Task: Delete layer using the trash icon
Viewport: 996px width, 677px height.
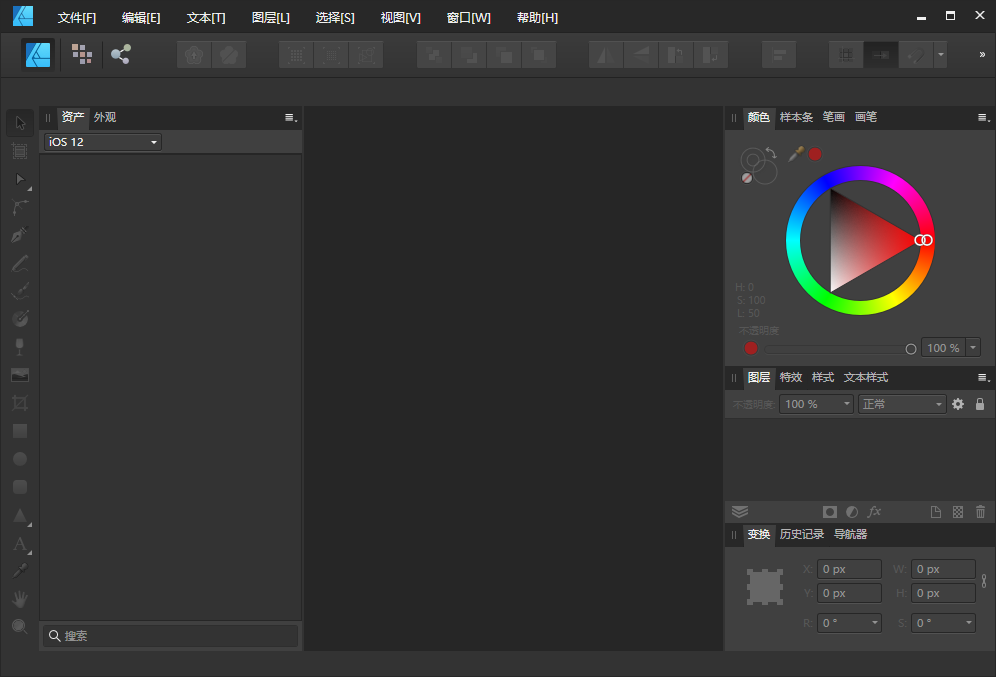Action: click(x=979, y=511)
